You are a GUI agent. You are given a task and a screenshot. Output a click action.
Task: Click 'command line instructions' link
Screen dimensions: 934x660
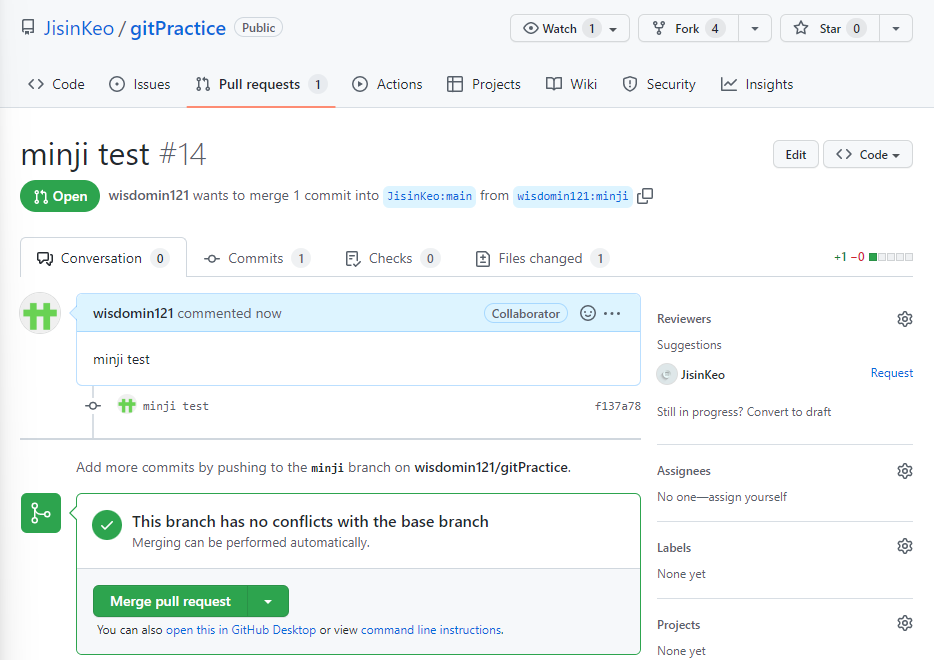tap(431, 630)
